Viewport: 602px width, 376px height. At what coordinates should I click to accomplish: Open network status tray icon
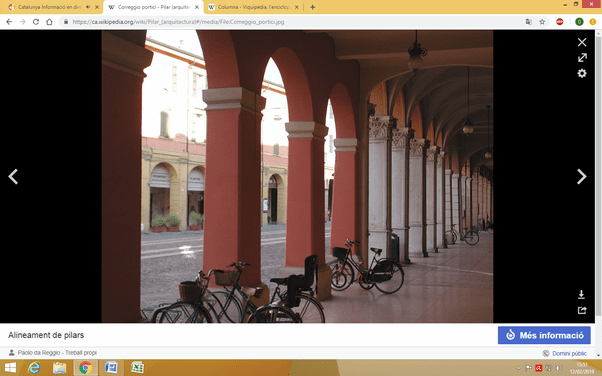[549, 368]
